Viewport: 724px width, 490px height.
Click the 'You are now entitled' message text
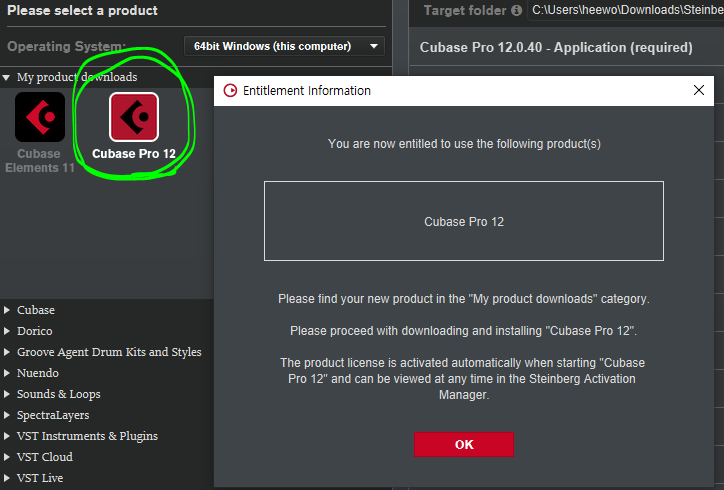(464, 144)
